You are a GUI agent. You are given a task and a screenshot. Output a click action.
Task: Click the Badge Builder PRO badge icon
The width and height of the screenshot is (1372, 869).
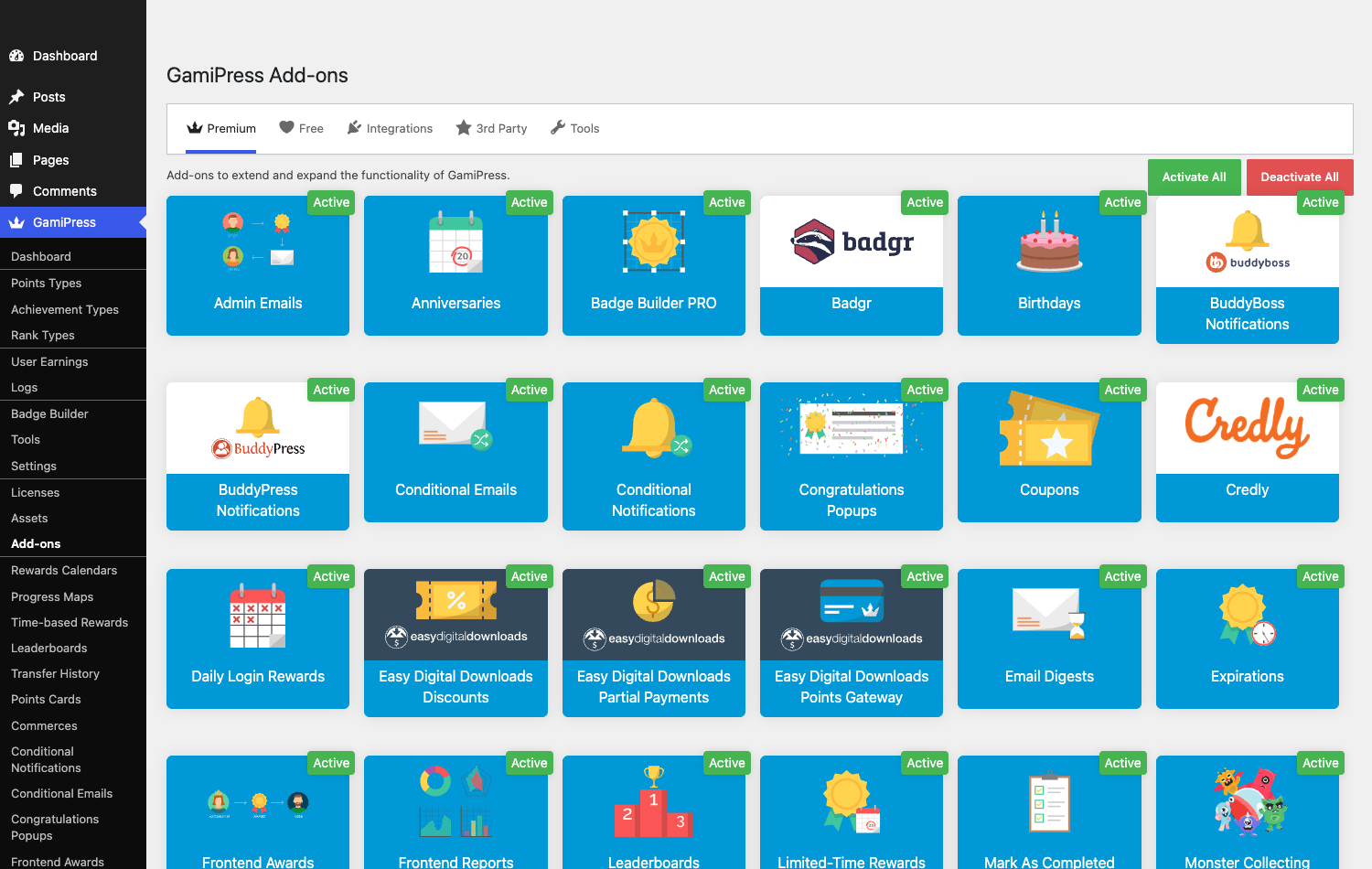click(x=654, y=241)
